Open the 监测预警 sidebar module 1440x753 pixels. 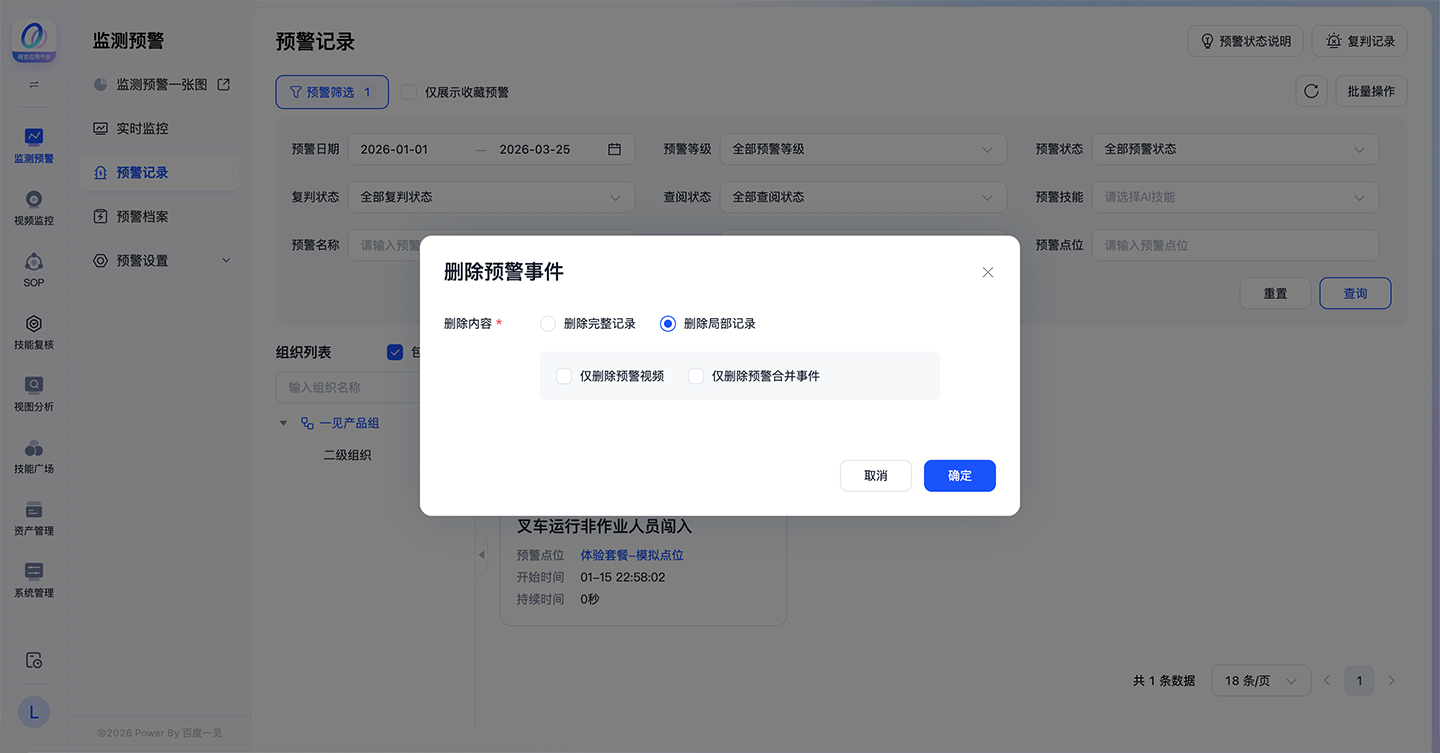click(x=34, y=144)
